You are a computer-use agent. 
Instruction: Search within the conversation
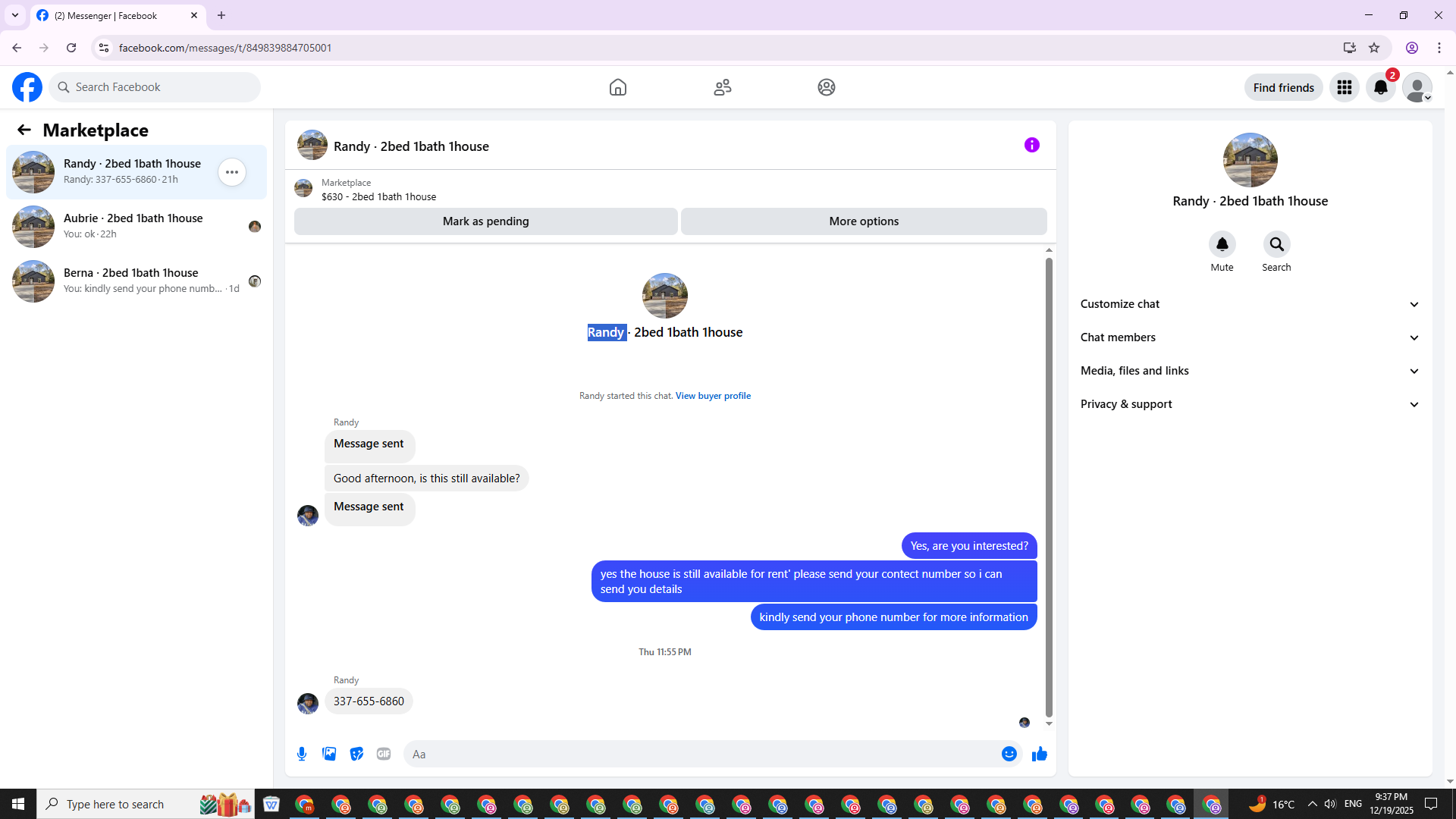(x=1276, y=244)
